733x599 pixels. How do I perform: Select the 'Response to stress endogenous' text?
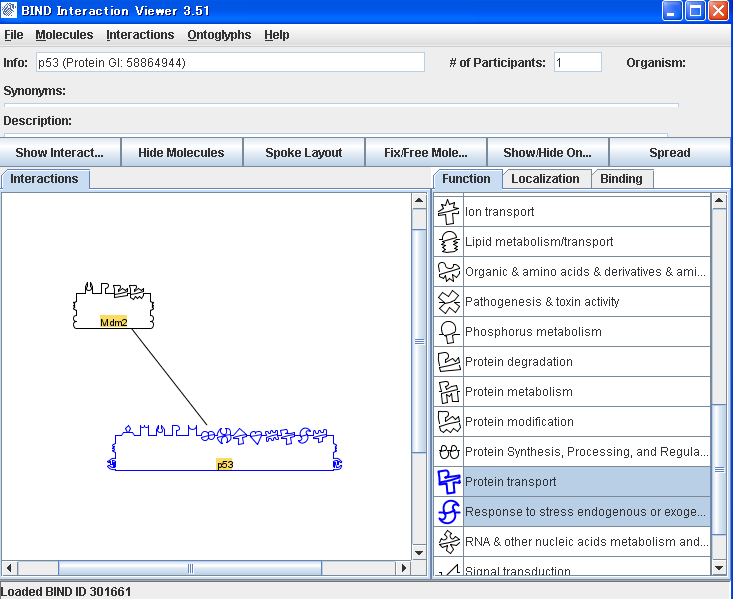(585, 512)
